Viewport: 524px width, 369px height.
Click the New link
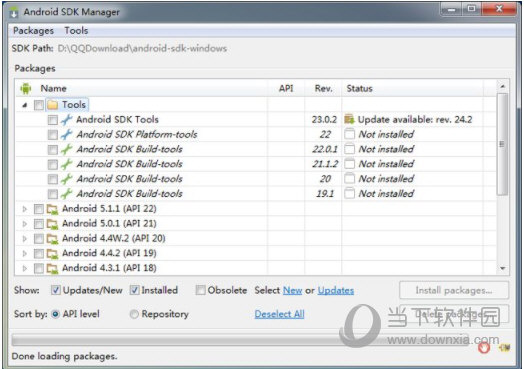point(292,290)
